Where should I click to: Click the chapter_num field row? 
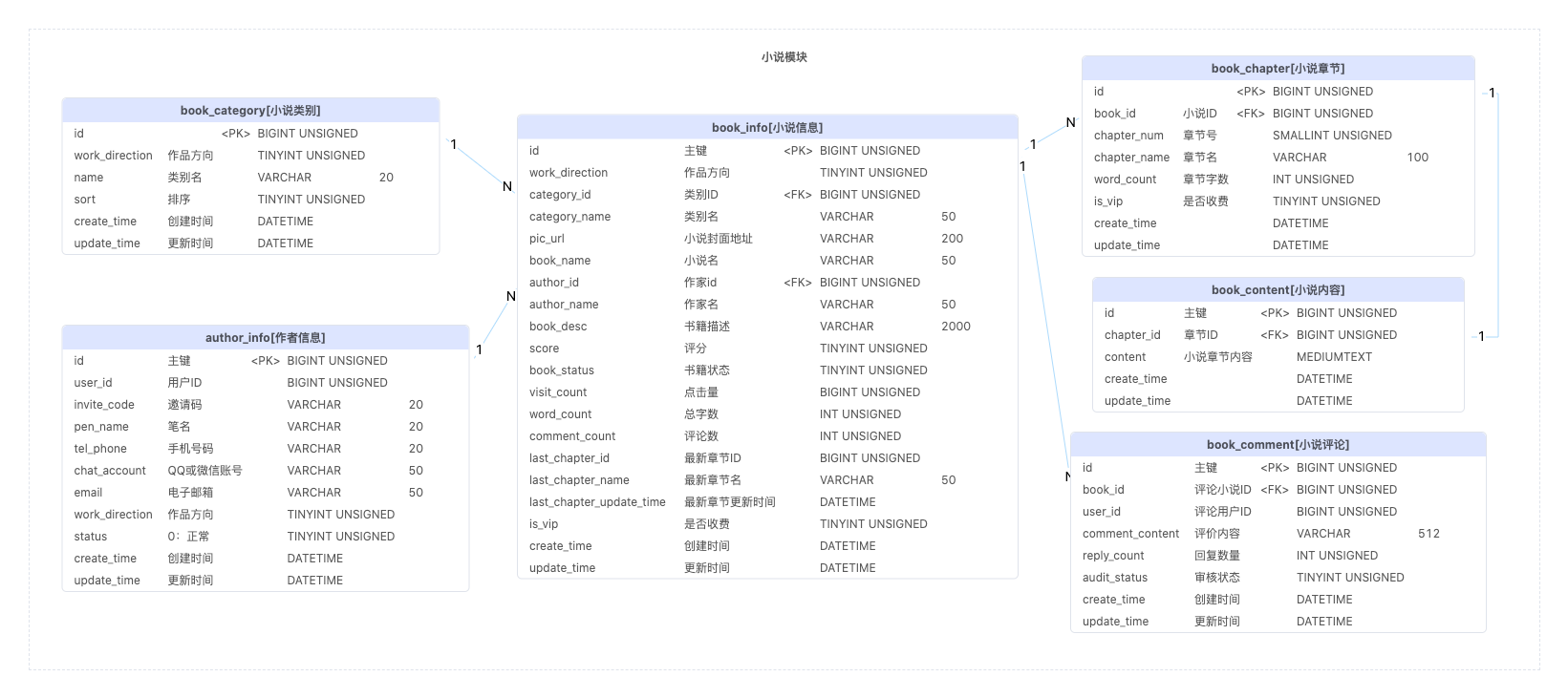click(1278, 136)
